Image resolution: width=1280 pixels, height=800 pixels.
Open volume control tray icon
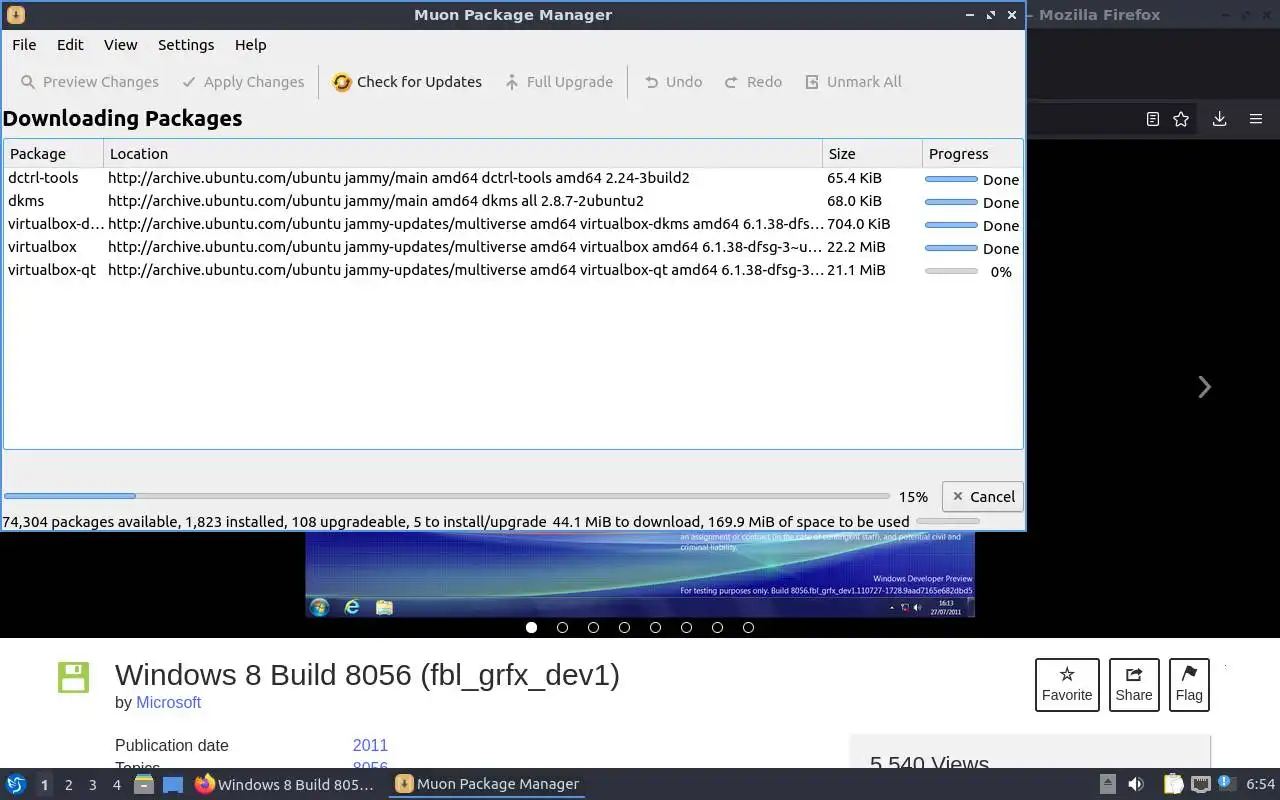1135,784
